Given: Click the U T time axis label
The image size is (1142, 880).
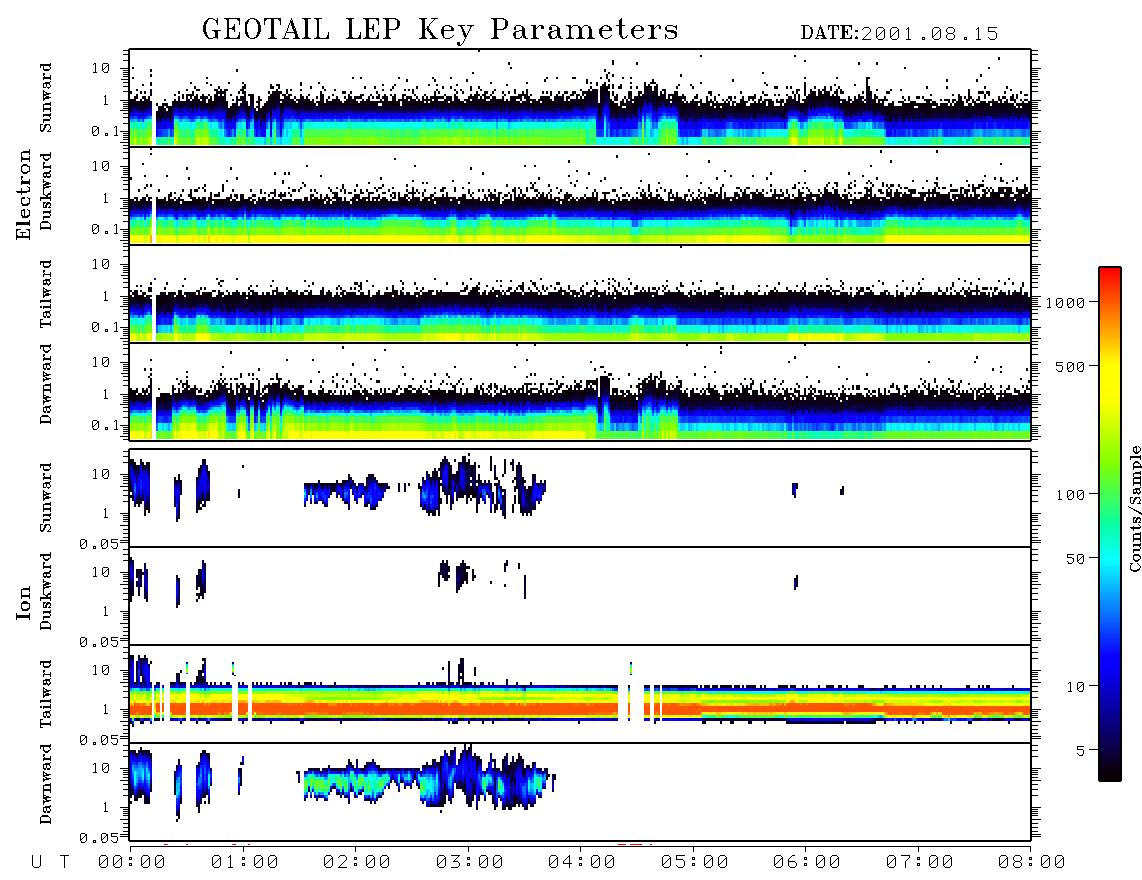Looking at the screenshot, I should click(x=51, y=863).
